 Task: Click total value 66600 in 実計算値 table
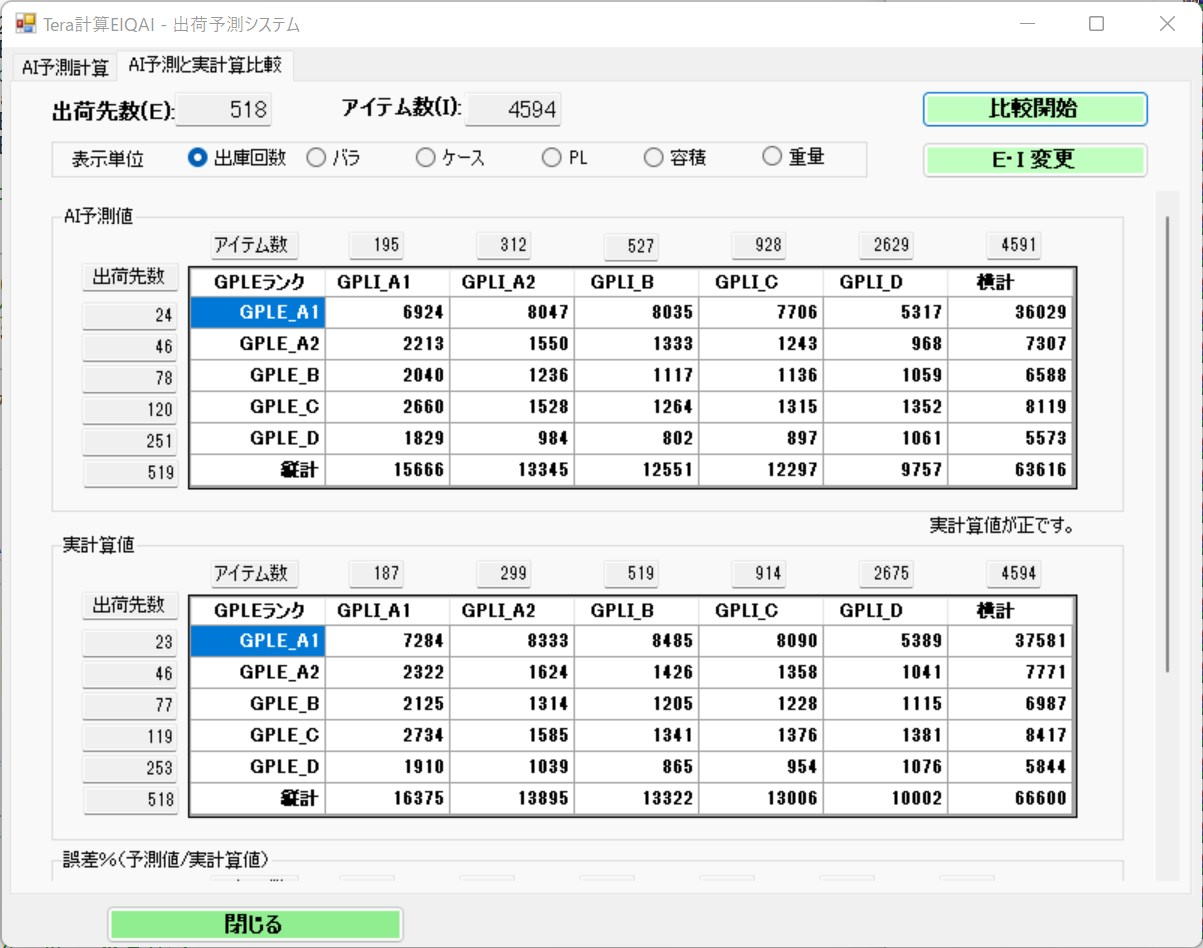(1011, 799)
